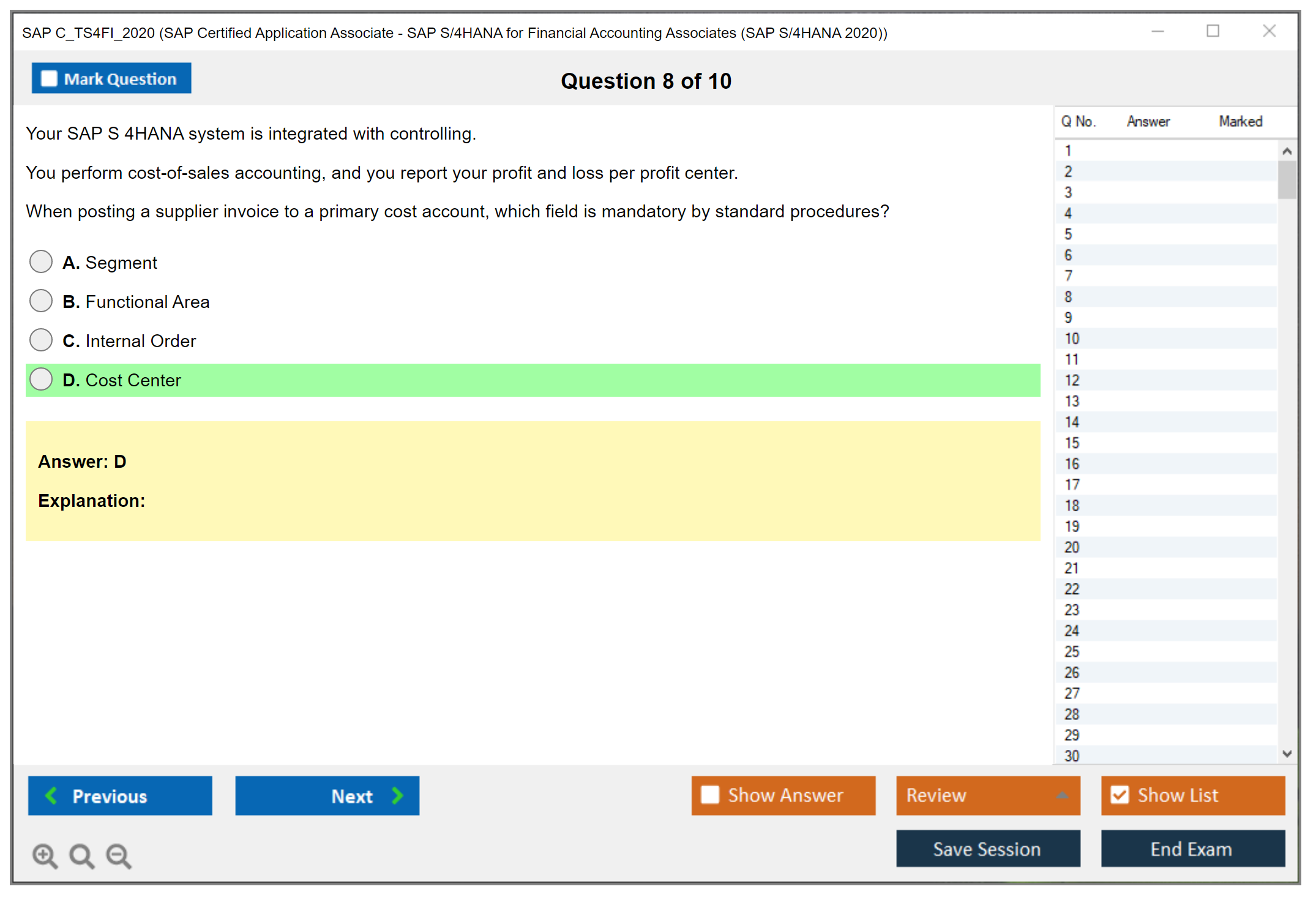
Task: Close the exam window with X
Action: tap(1269, 31)
